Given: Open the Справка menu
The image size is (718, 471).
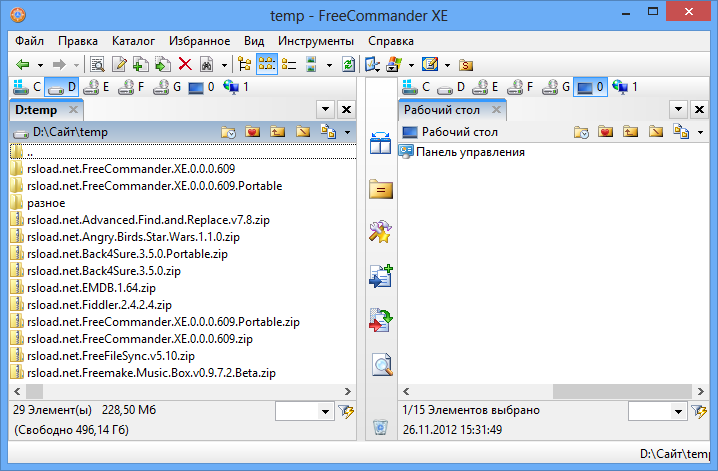Looking at the screenshot, I should click(x=391, y=41).
